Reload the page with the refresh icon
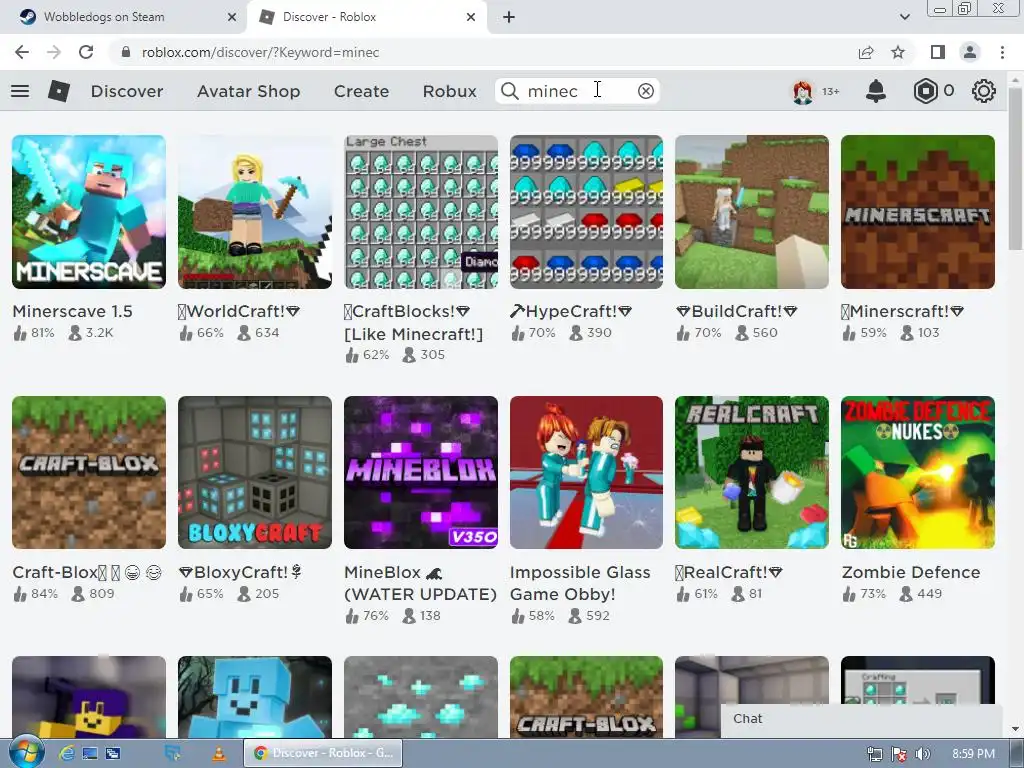This screenshot has height=768, width=1024. [86, 52]
